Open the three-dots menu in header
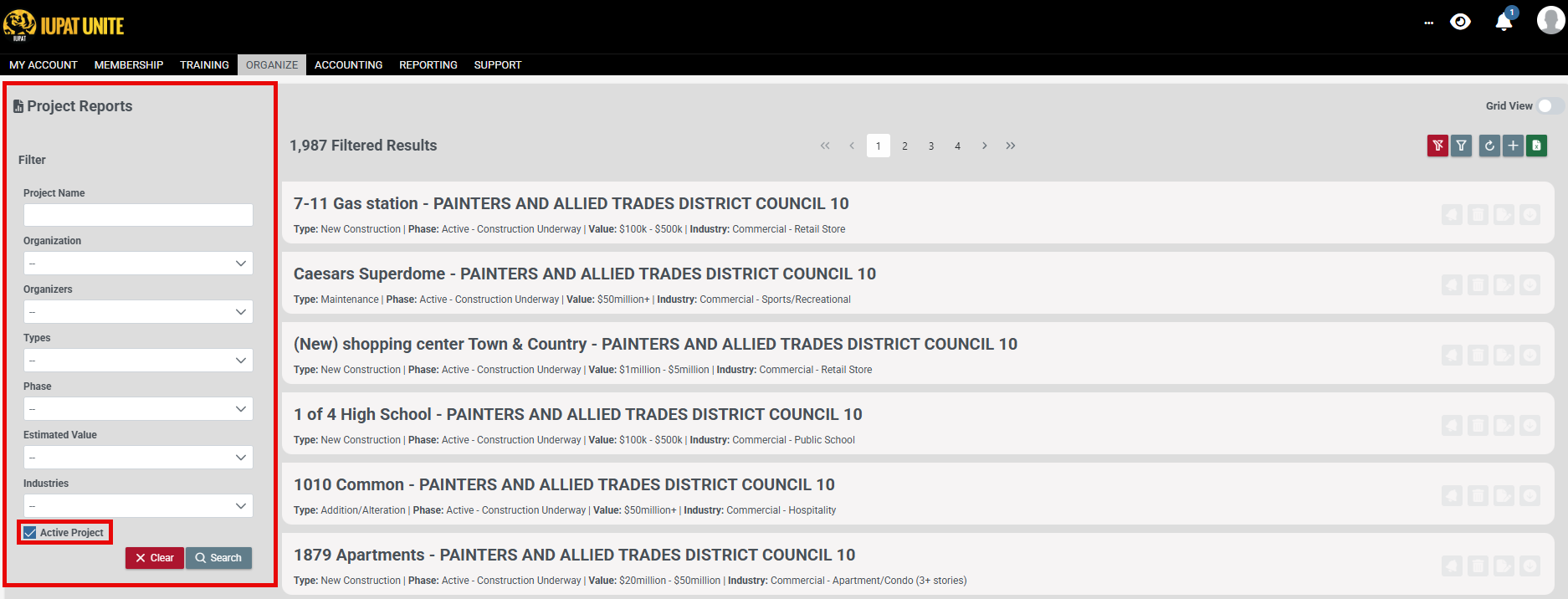The height and width of the screenshot is (599, 1568). click(1428, 23)
